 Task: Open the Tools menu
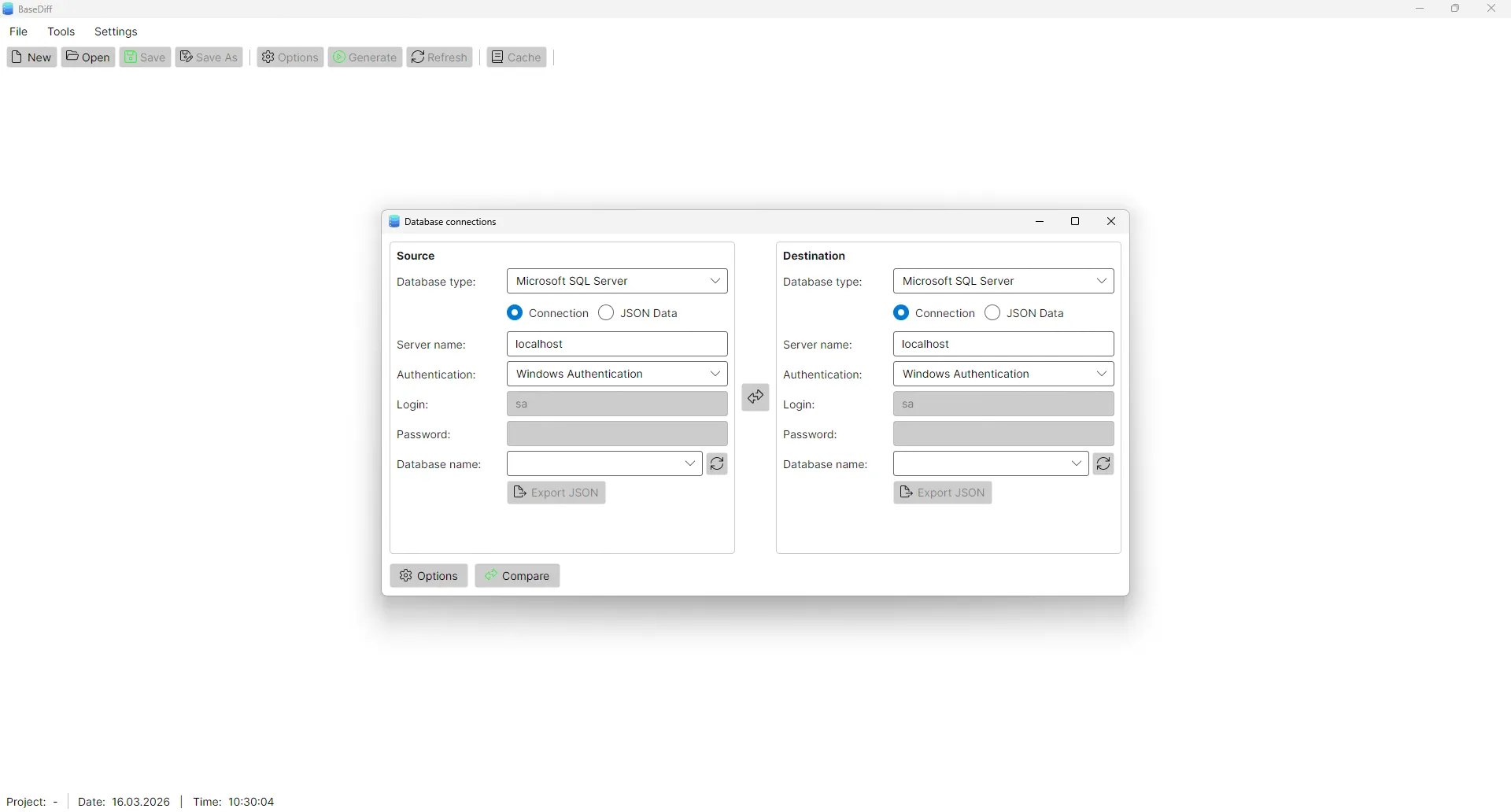tap(61, 31)
